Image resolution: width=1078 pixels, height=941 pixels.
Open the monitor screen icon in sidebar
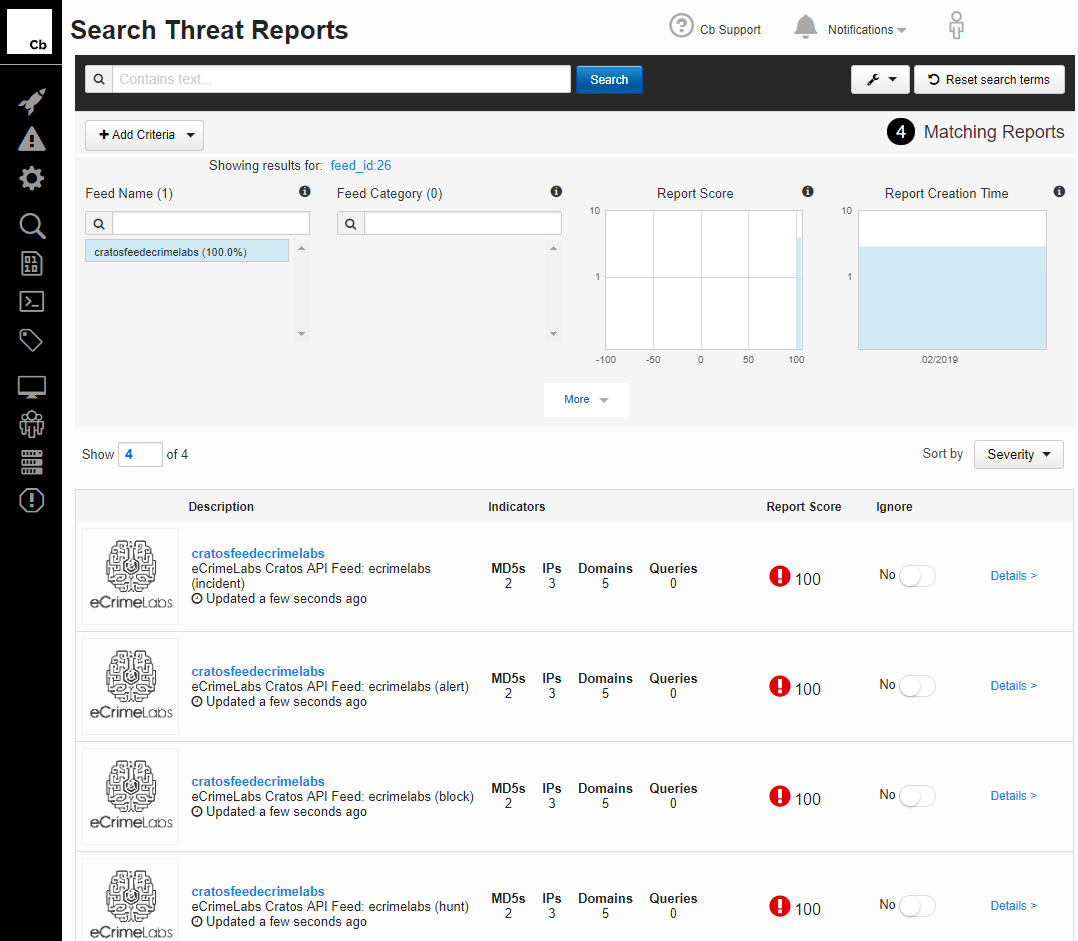[32, 387]
